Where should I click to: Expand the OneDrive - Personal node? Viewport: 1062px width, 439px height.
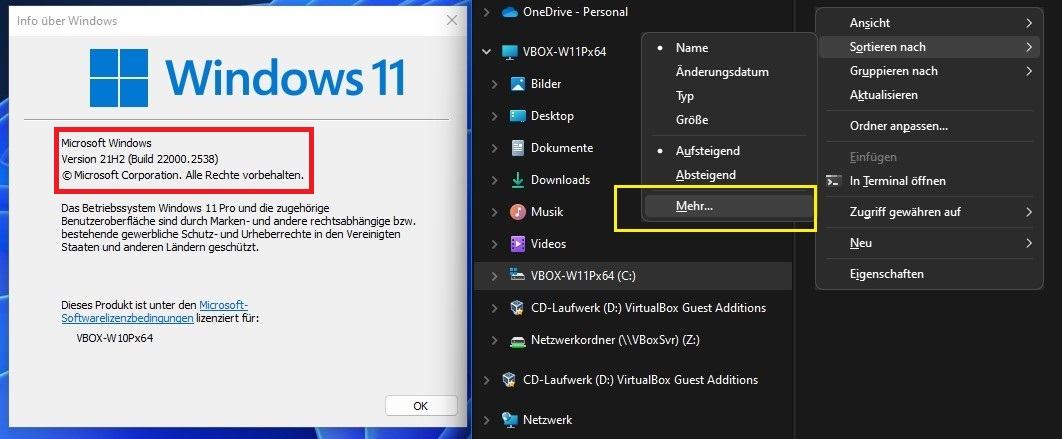tap(486, 12)
